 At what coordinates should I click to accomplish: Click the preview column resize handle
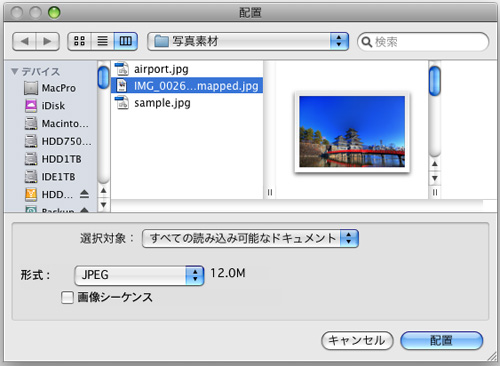(435, 192)
